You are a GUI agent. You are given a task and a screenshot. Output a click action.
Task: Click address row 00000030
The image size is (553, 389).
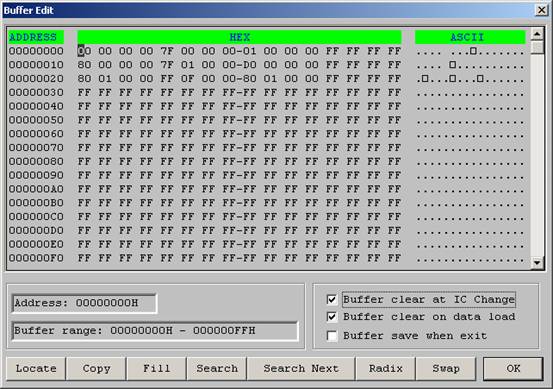[267, 92]
